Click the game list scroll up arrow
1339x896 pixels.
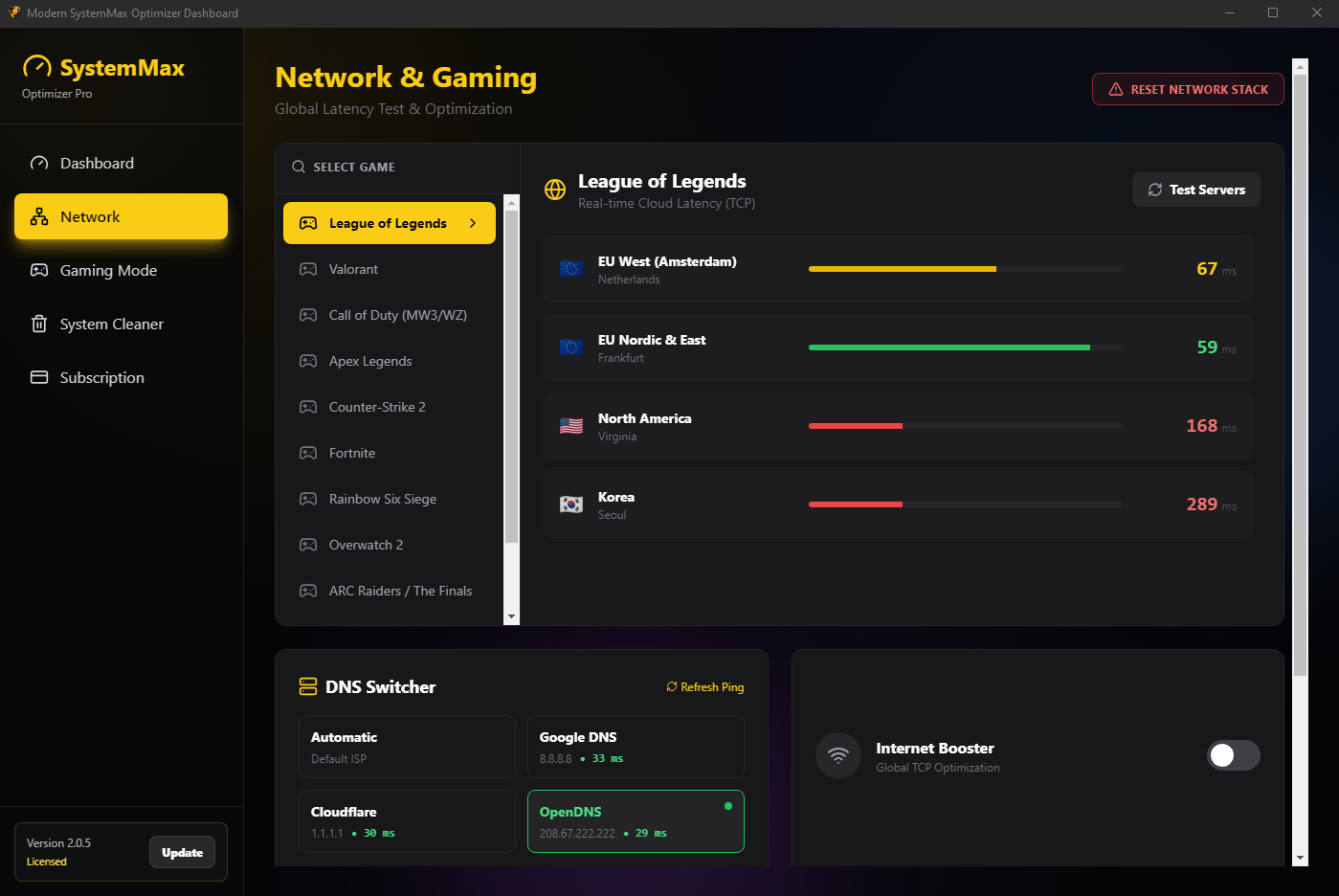tap(511, 202)
